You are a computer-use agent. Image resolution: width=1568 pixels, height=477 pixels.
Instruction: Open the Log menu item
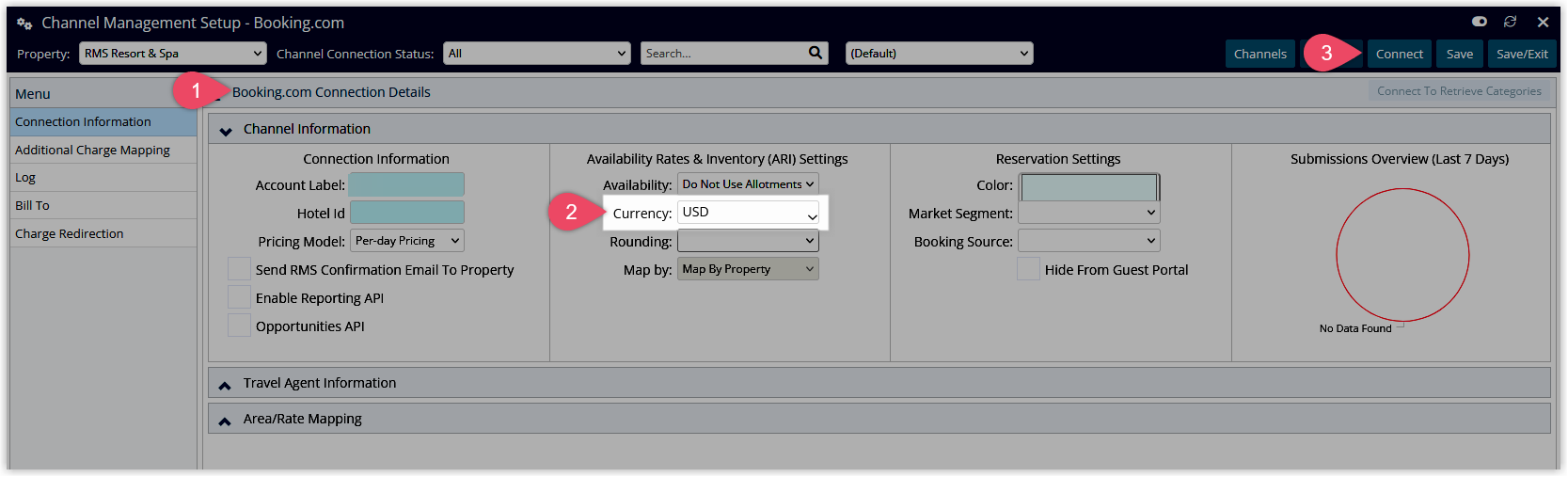point(103,177)
